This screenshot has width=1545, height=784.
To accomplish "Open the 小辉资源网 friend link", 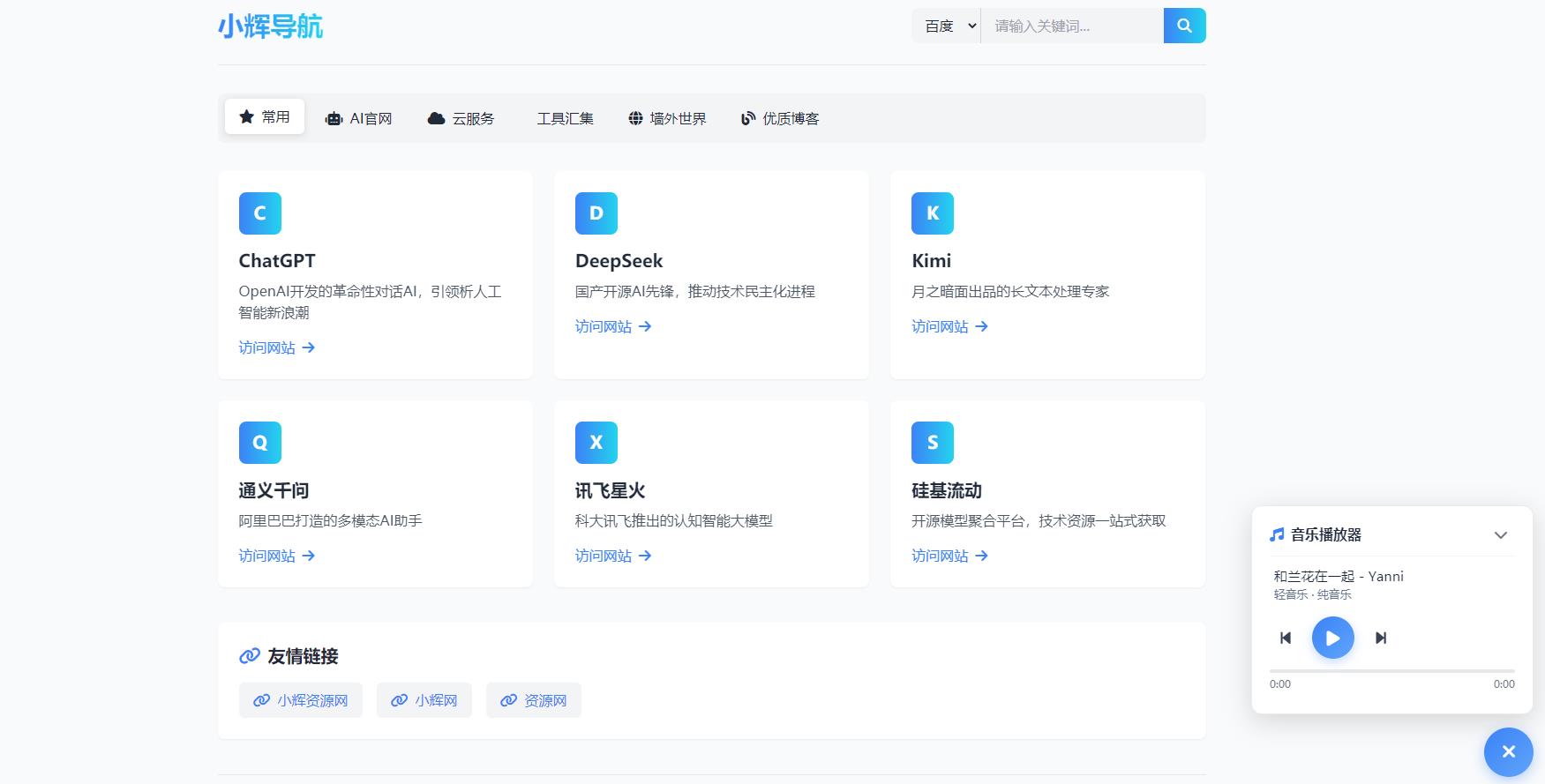I will [301, 700].
